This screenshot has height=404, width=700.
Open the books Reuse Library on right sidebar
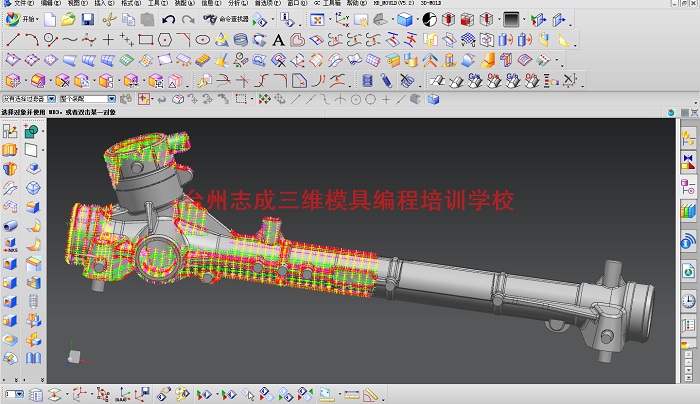pyautogui.click(x=688, y=210)
